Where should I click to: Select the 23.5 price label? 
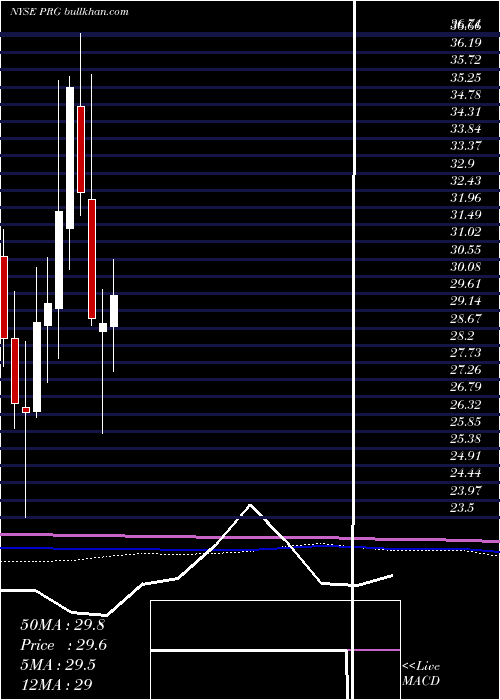point(462,508)
